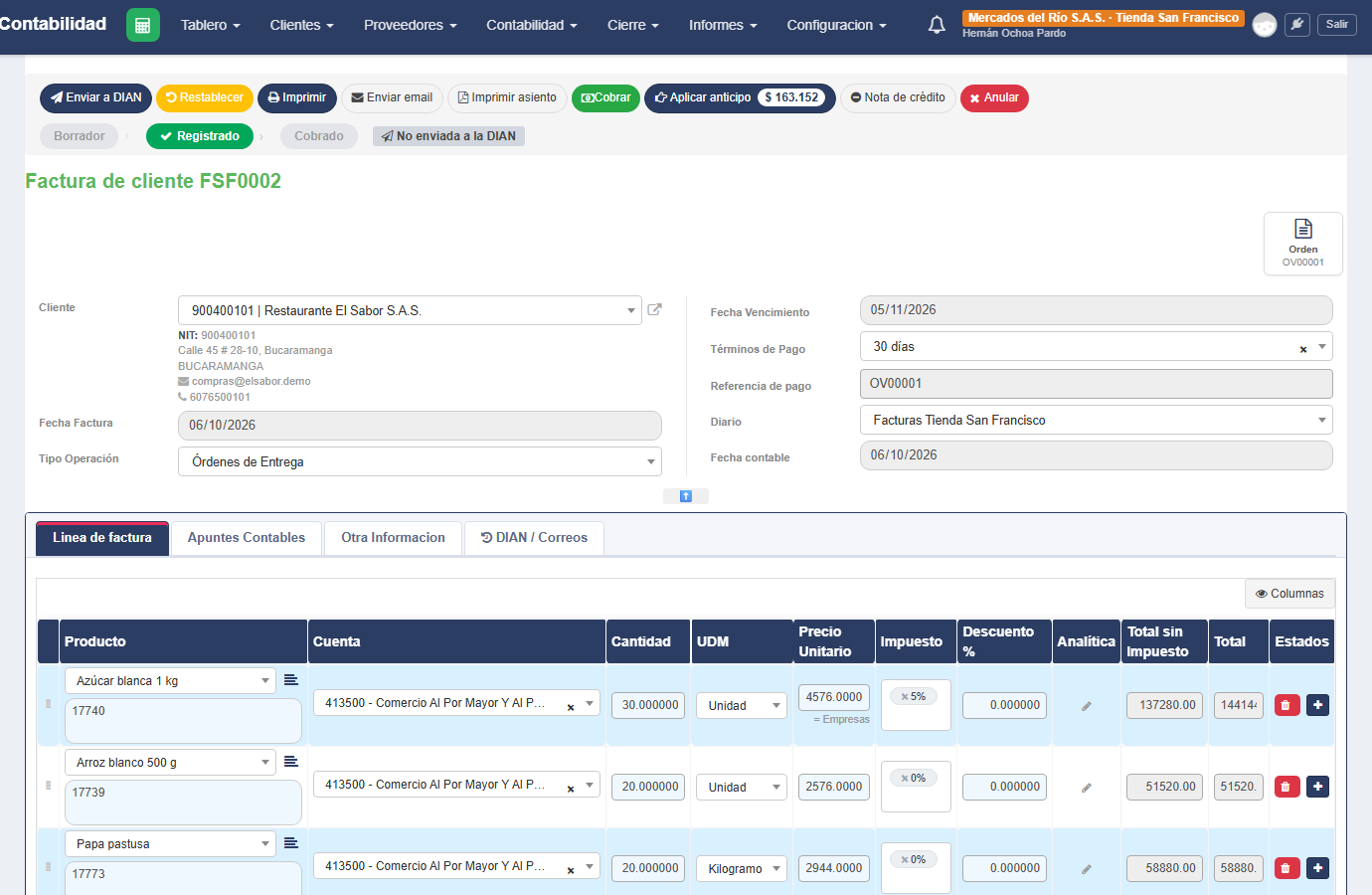Open external link beside Cliente field

click(654, 310)
